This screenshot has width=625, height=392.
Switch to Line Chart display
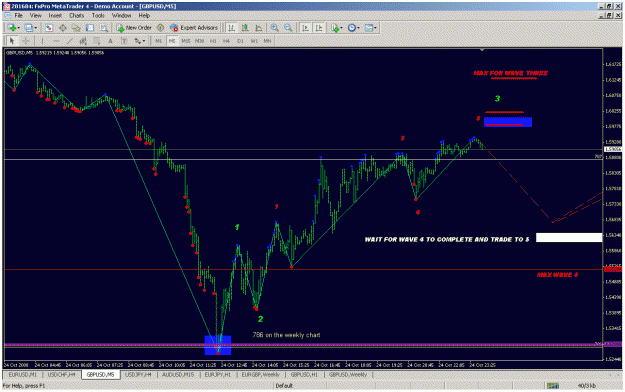pos(258,28)
